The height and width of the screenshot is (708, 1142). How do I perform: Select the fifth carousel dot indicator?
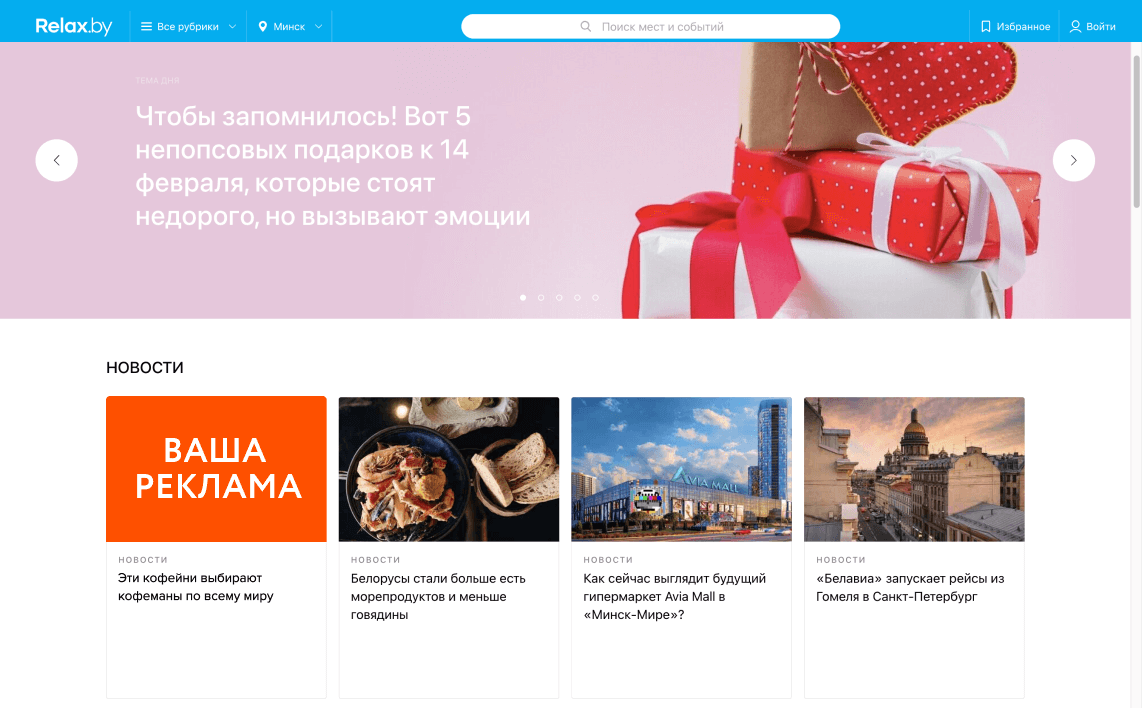(596, 297)
